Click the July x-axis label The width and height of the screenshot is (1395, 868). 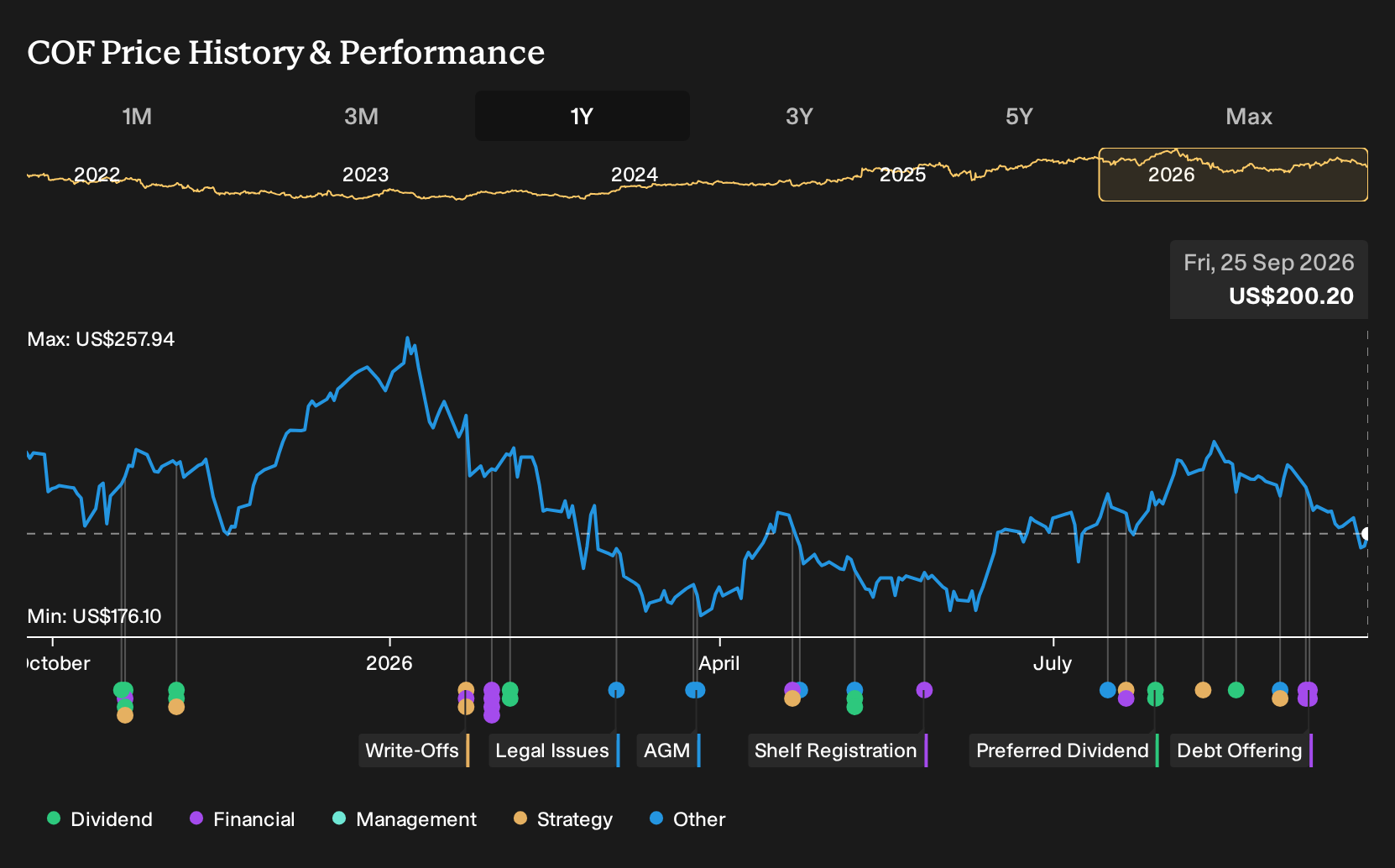[1053, 663]
